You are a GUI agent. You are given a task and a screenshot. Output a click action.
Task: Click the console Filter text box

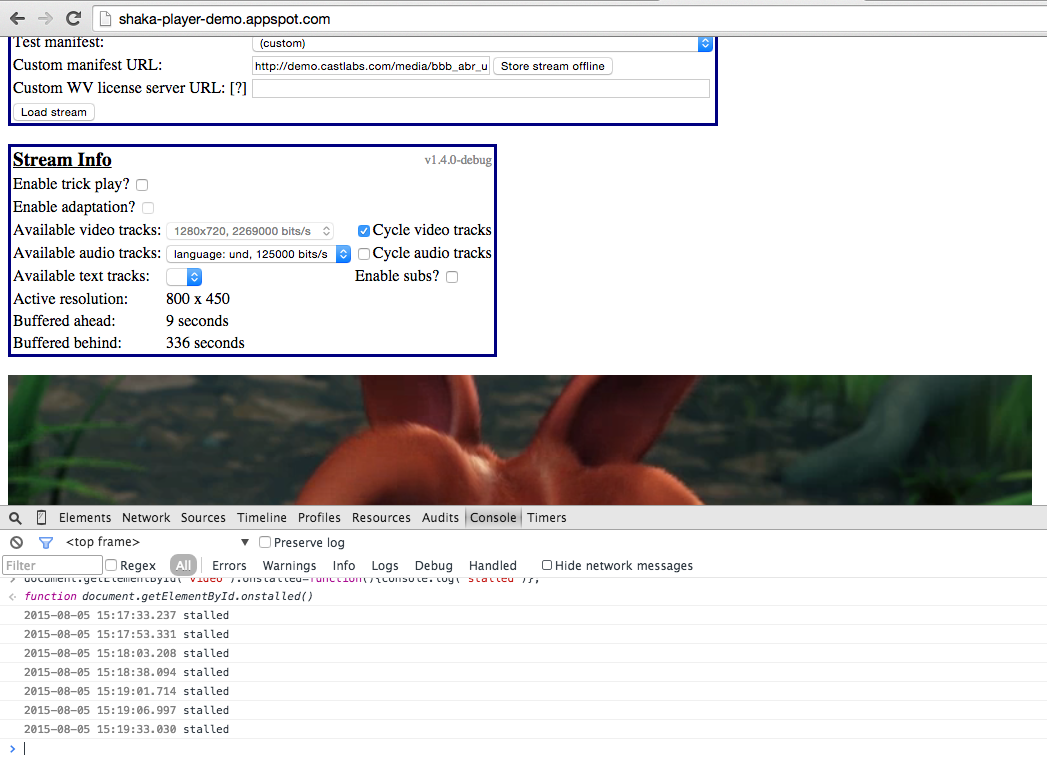point(52,565)
